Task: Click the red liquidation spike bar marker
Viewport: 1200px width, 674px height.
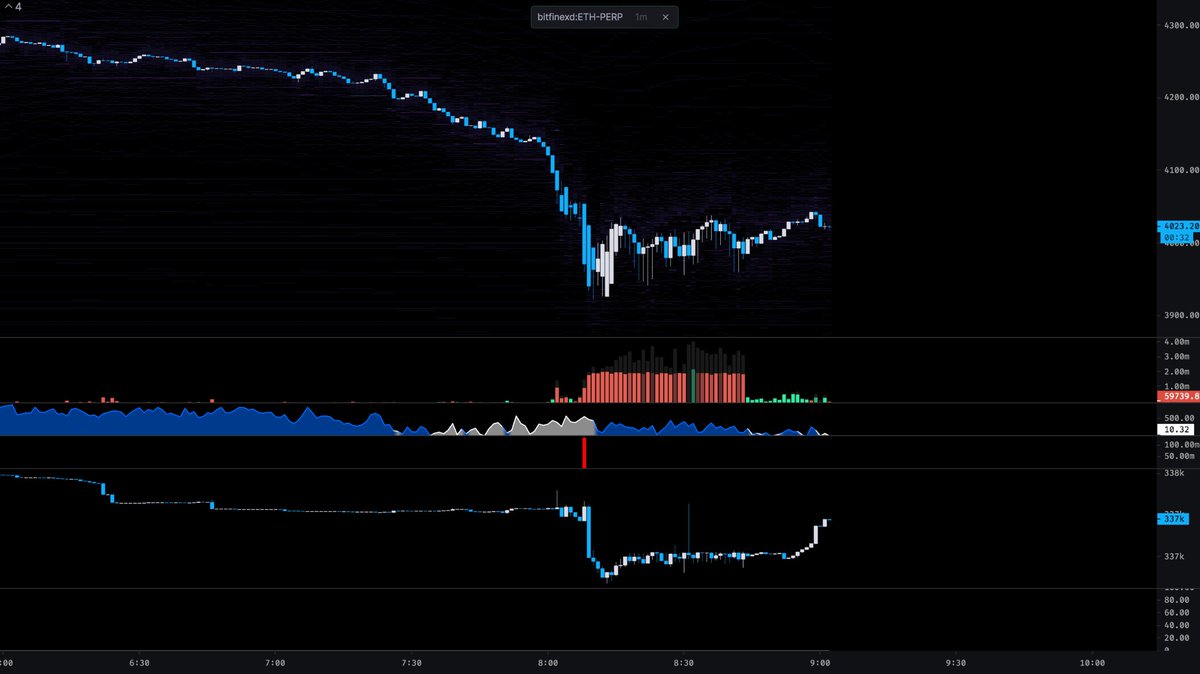Action: coord(584,453)
